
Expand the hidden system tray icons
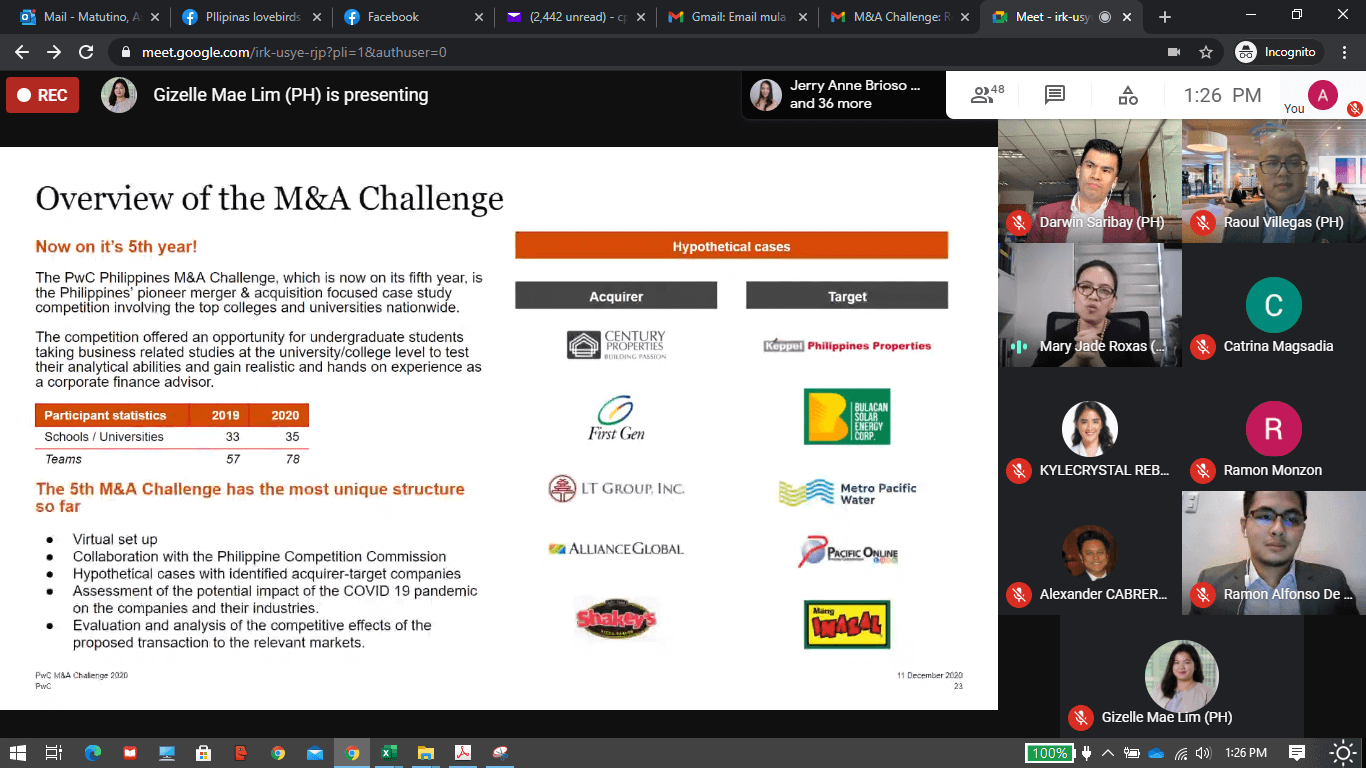coord(1108,753)
